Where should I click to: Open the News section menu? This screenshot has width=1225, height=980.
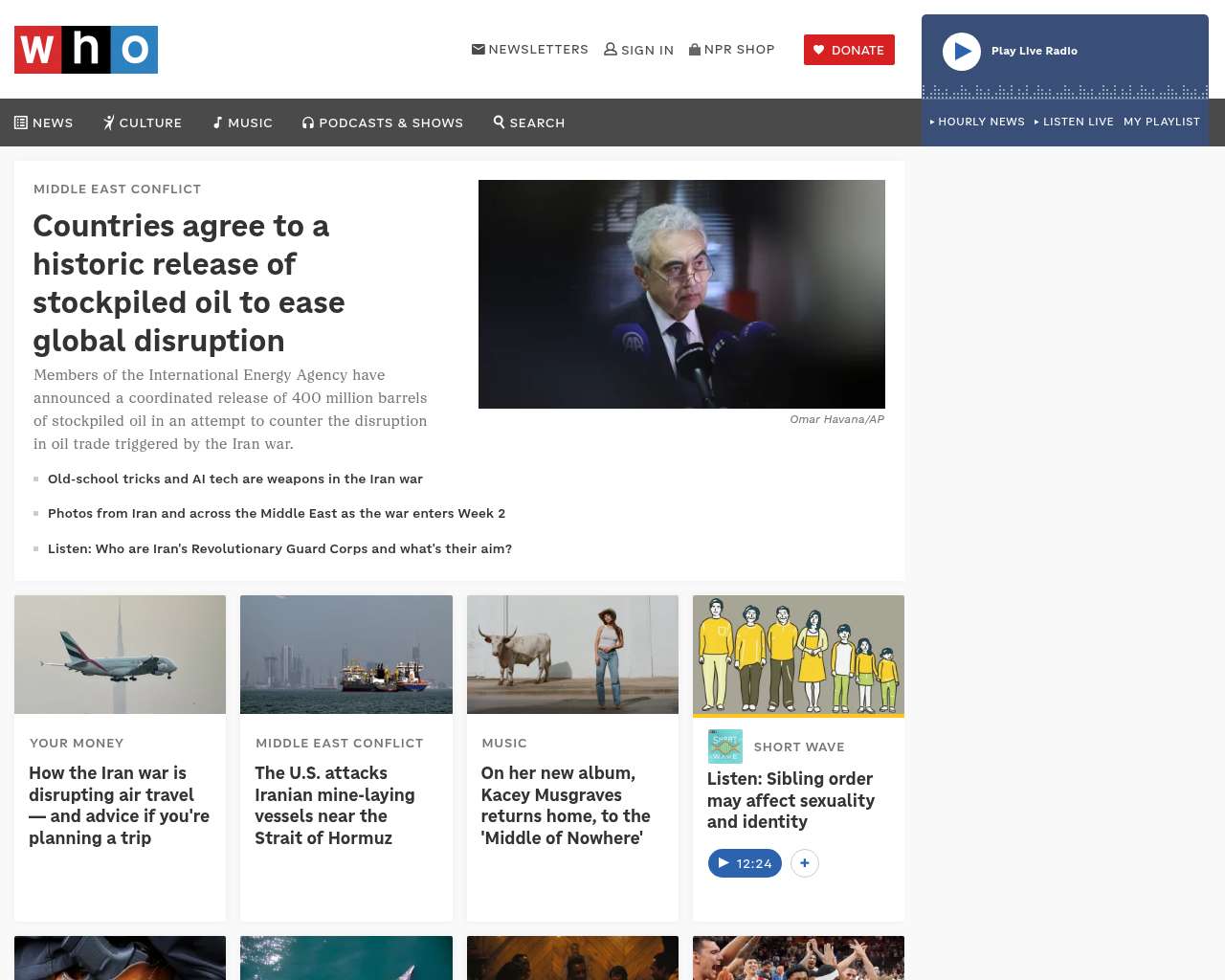44,122
